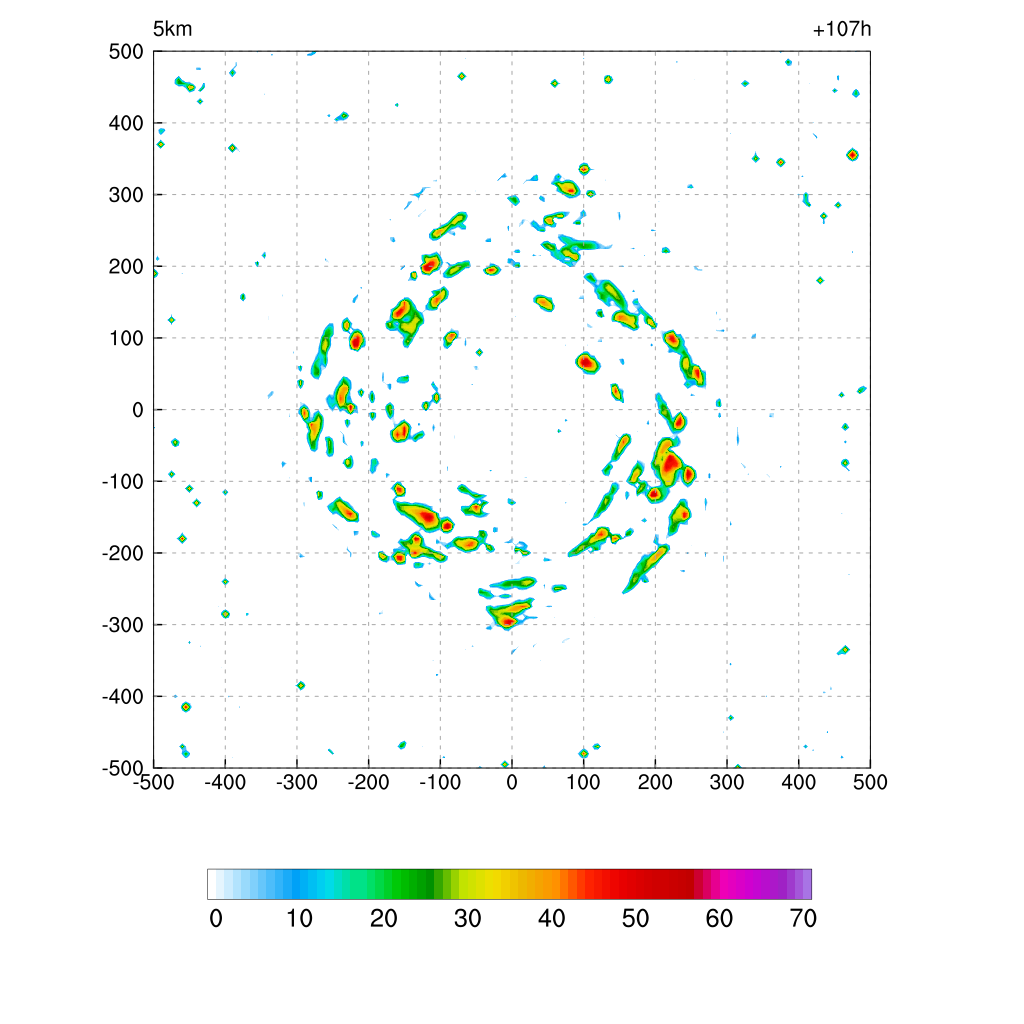Screen dimensions: 1024x1024
Task: Select the y-axis tick label 0
Action: (x=137, y=410)
